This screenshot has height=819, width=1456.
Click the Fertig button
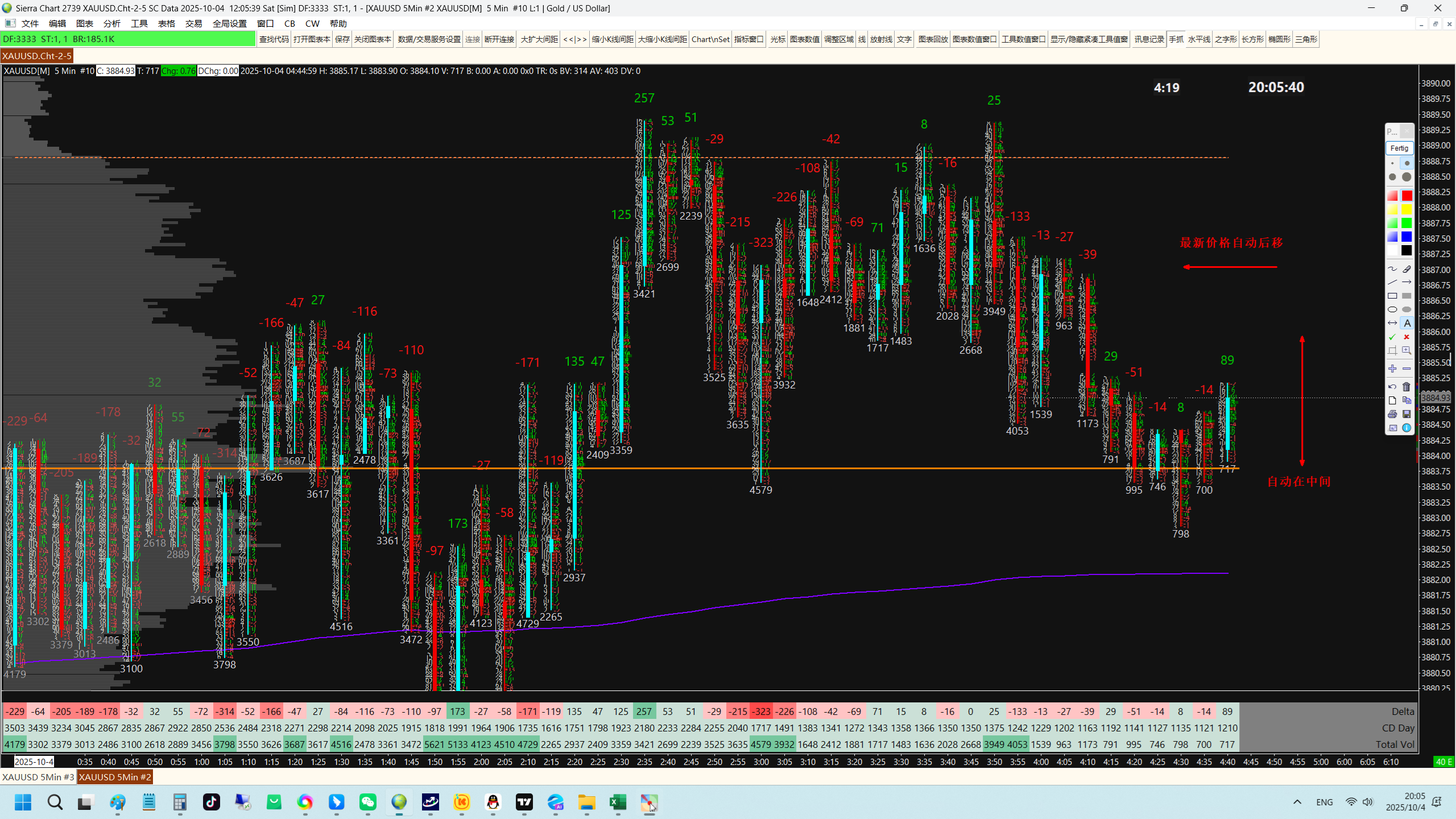click(x=1399, y=148)
